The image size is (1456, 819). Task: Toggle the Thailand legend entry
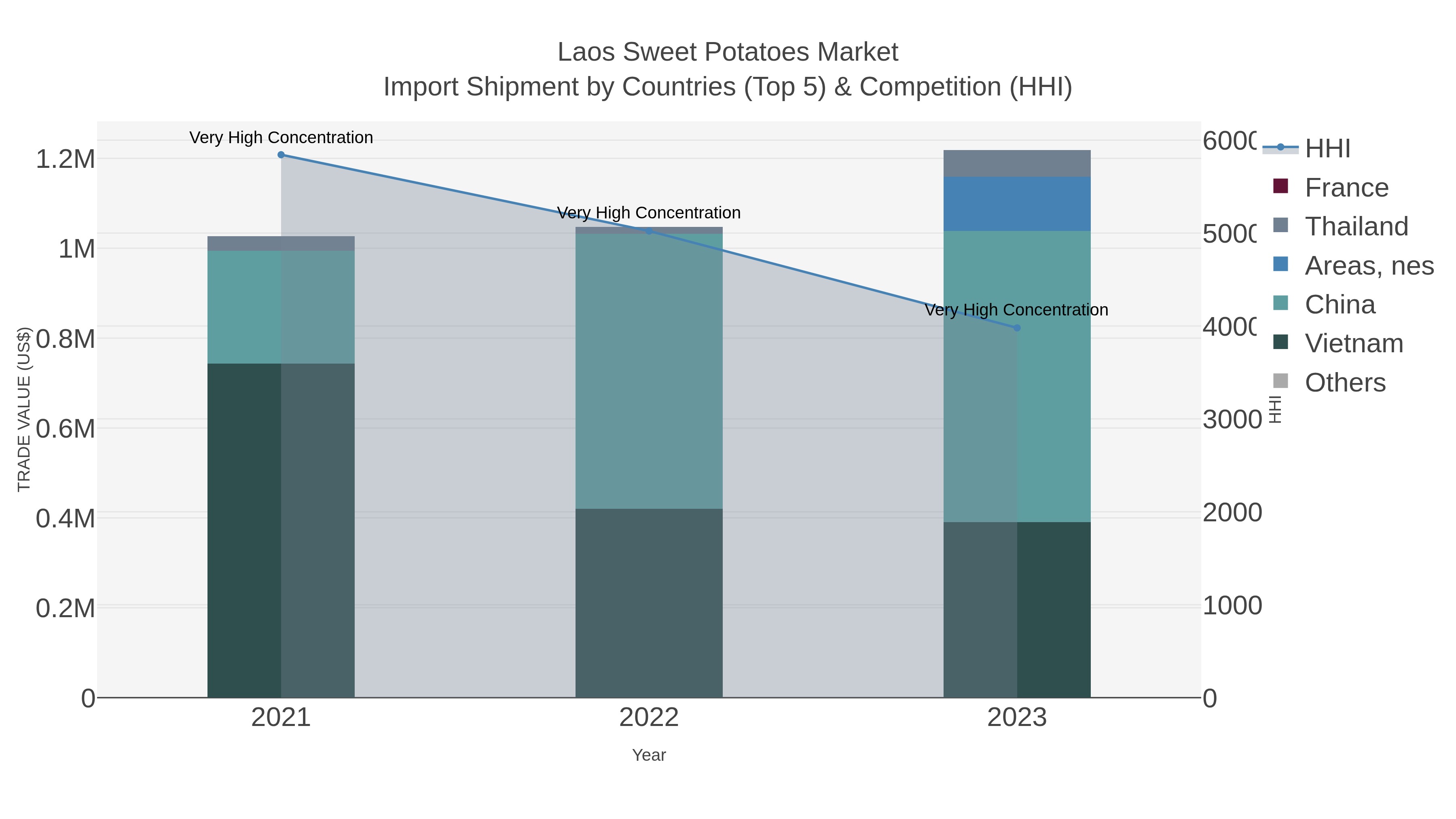tap(1340, 226)
